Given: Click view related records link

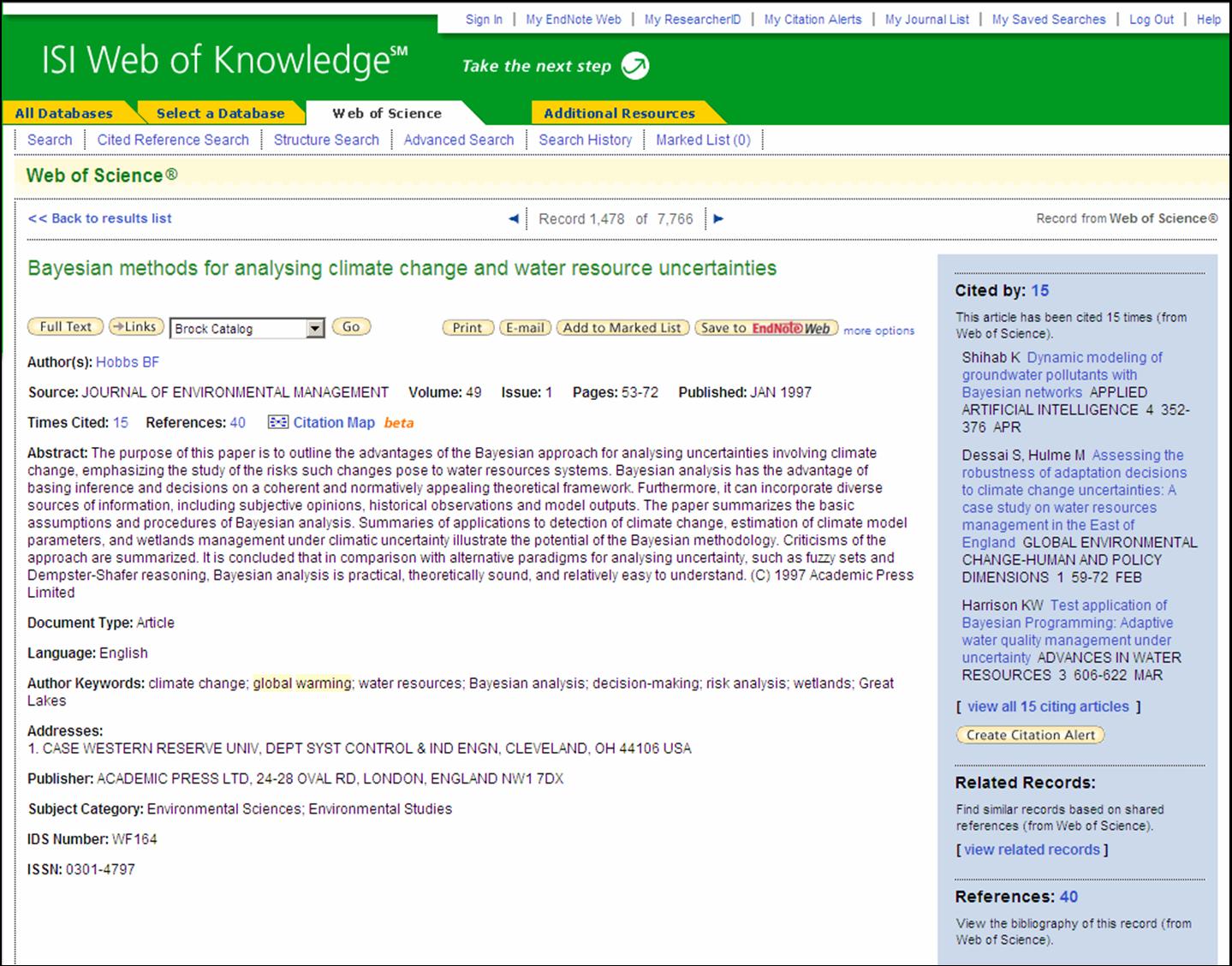Looking at the screenshot, I should click(1032, 850).
